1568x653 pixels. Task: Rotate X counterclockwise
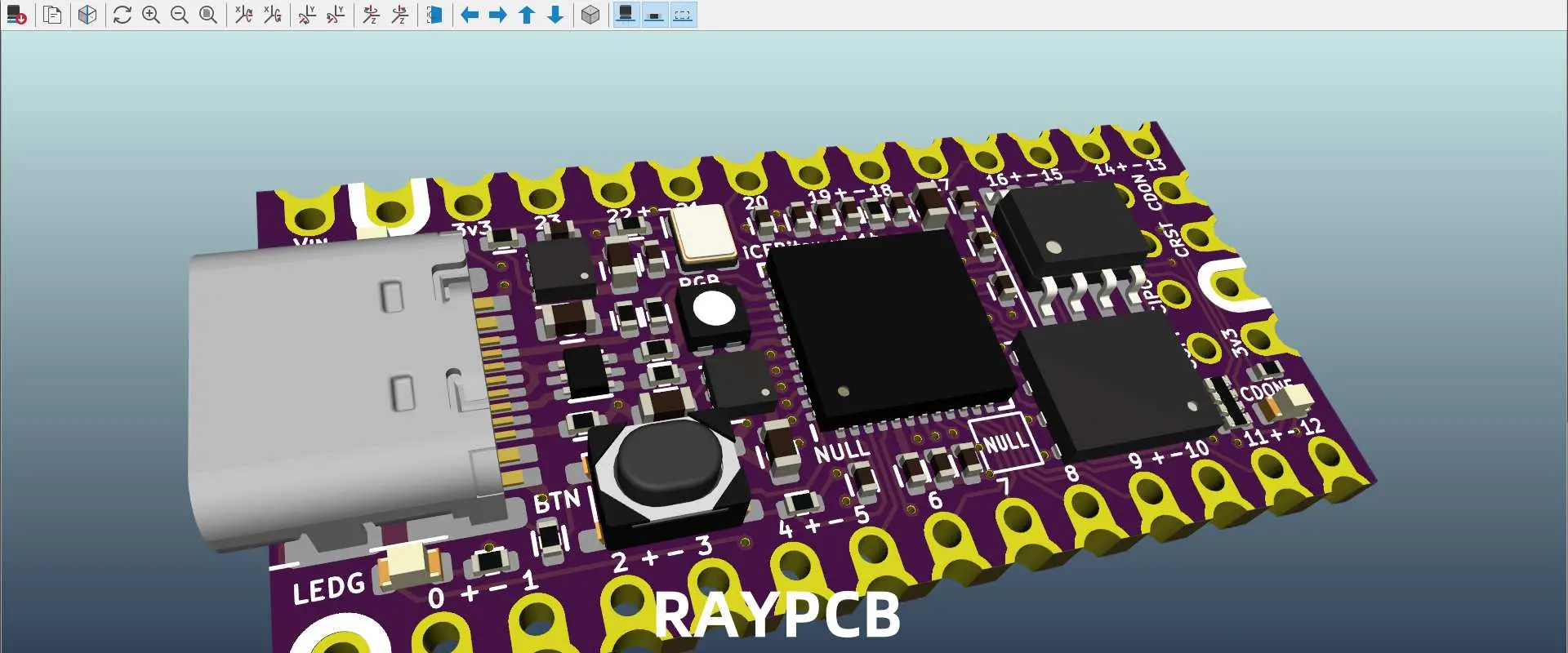[x=272, y=15]
